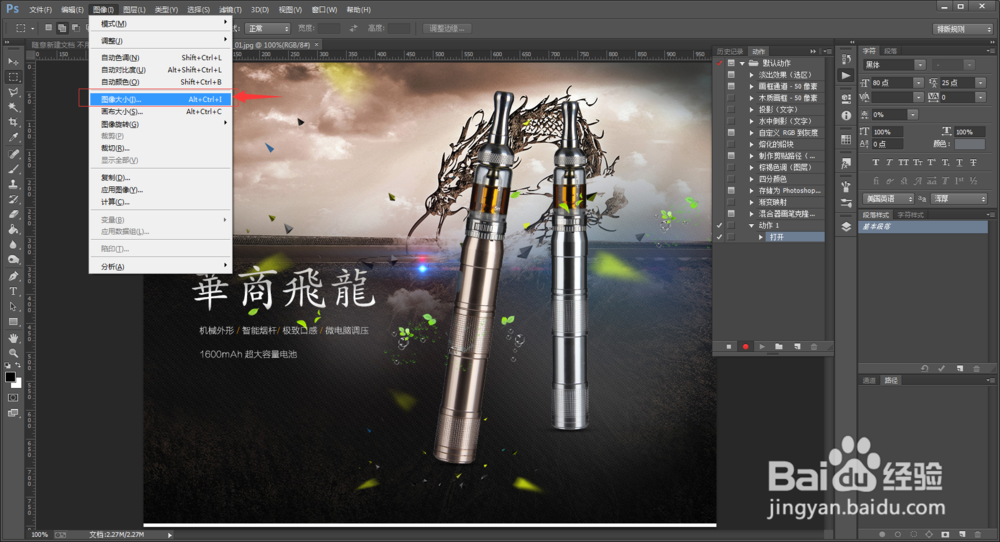
Task: Toggle Quick Mask mode icon
Action: point(13,397)
